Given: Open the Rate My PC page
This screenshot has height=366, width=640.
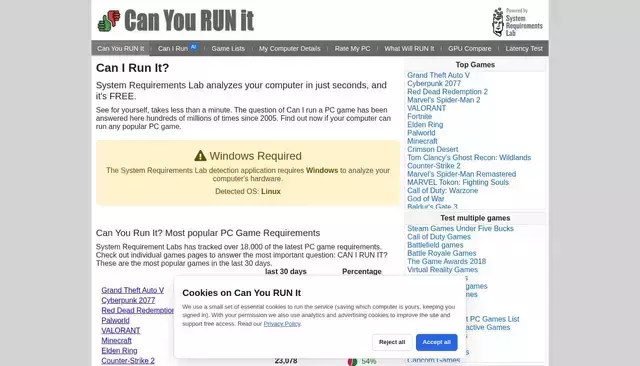Looking at the screenshot, I should point(352,49).
